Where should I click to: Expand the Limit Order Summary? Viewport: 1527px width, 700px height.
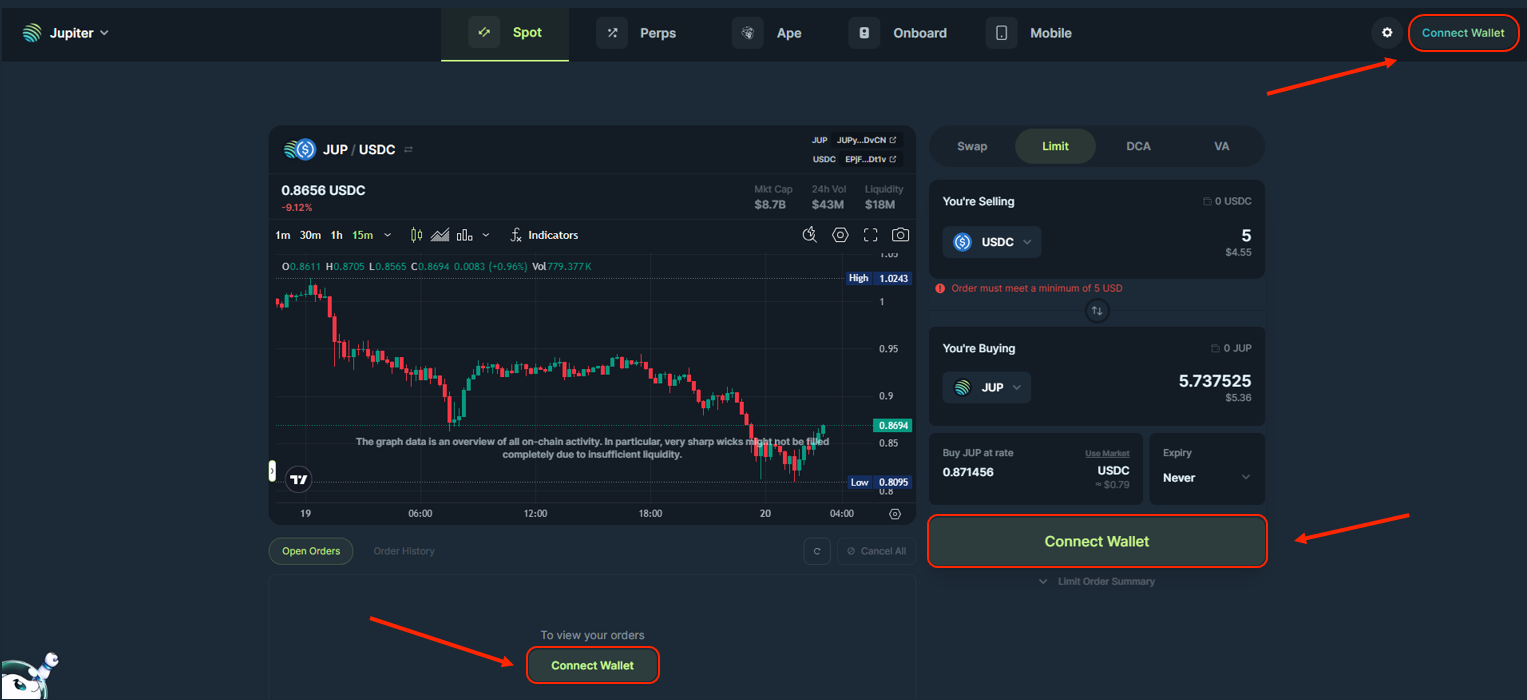[1097, 581]
